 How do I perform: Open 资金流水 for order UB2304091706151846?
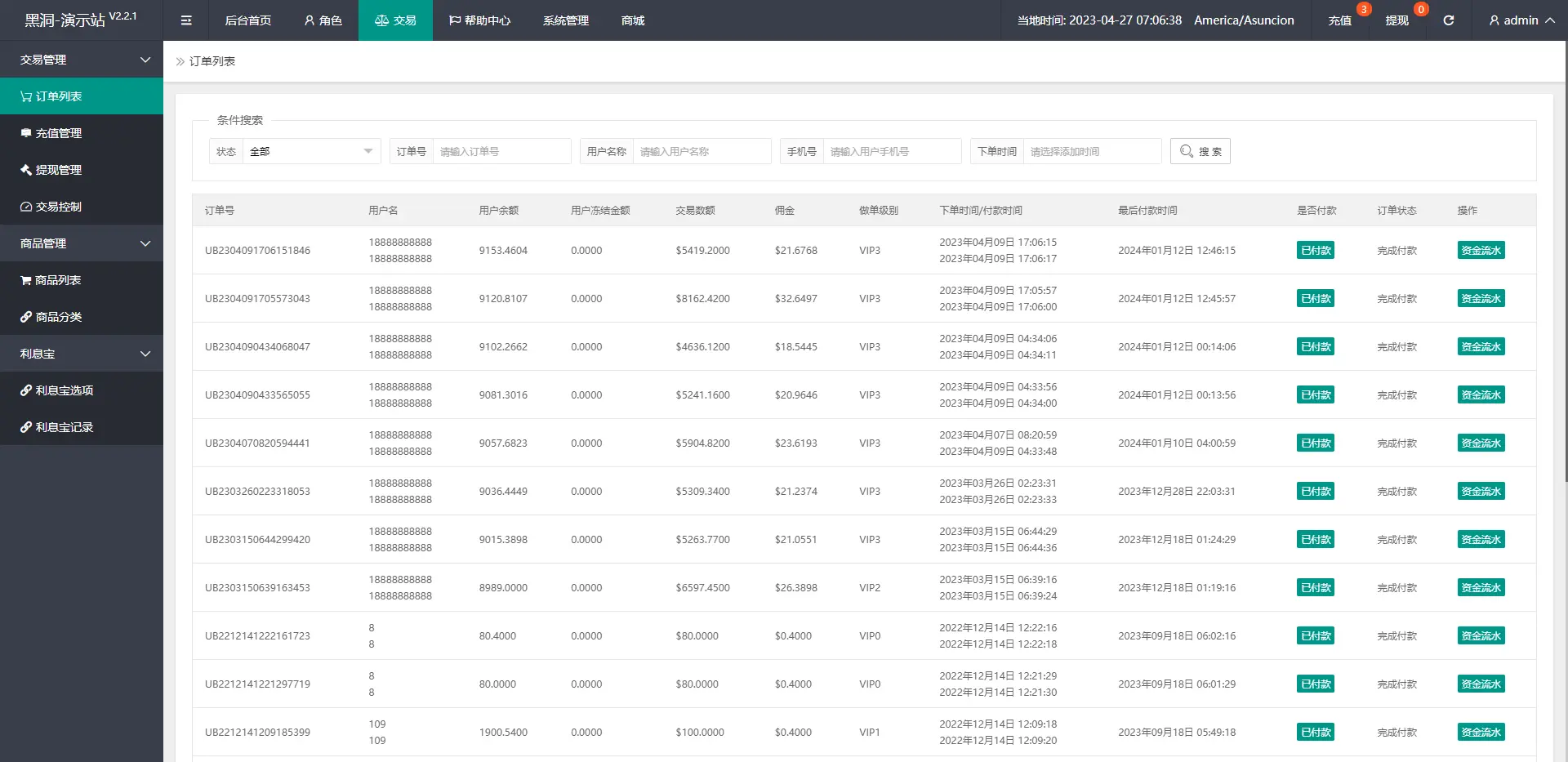click(1480, 251)
